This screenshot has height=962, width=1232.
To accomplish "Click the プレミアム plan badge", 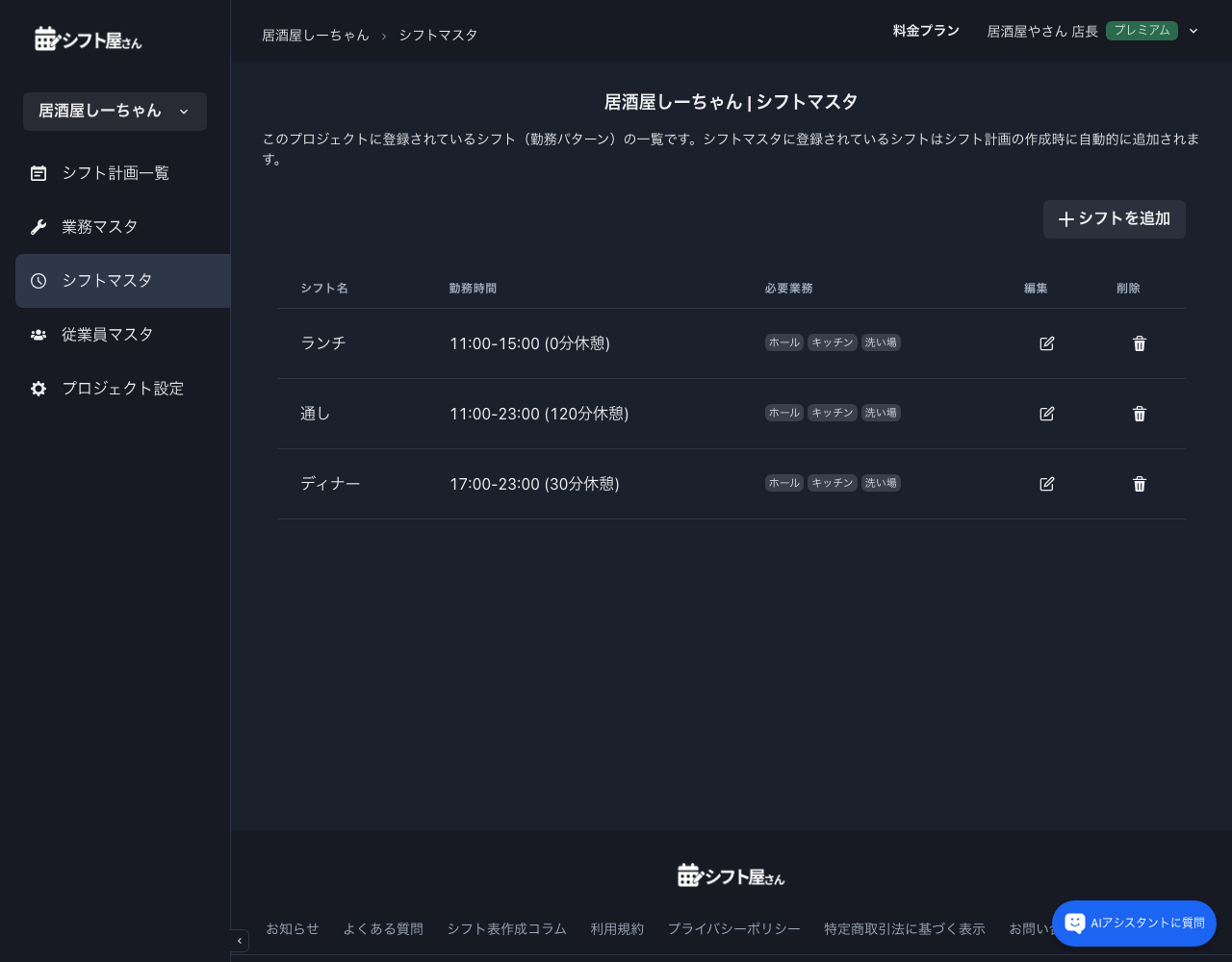I will pyautogui.click(x=1142, y=31).
